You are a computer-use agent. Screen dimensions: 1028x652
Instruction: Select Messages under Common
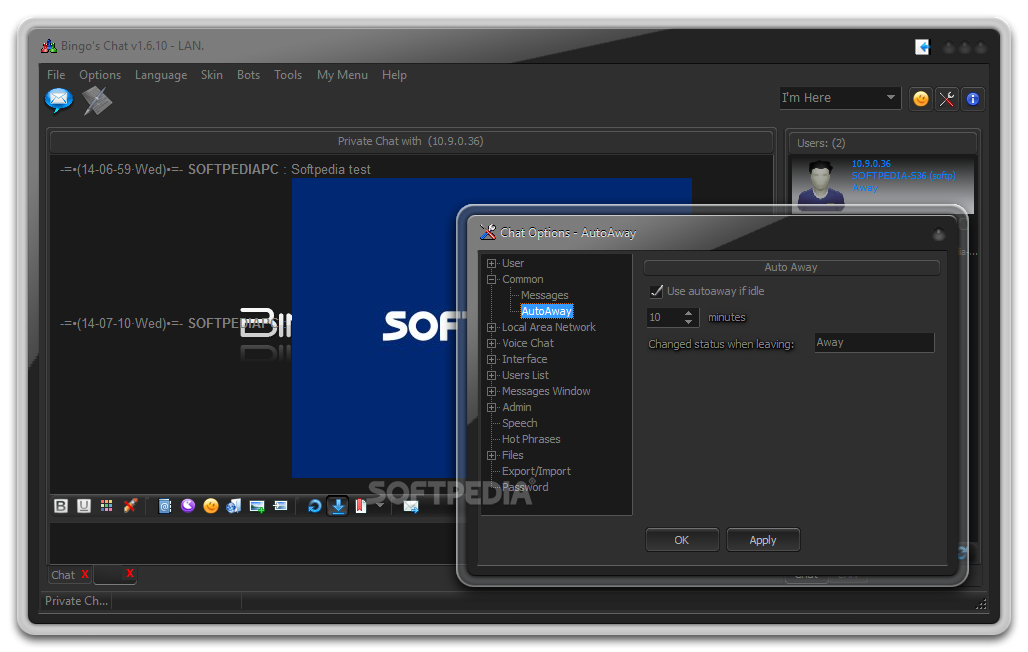point(544,295)
